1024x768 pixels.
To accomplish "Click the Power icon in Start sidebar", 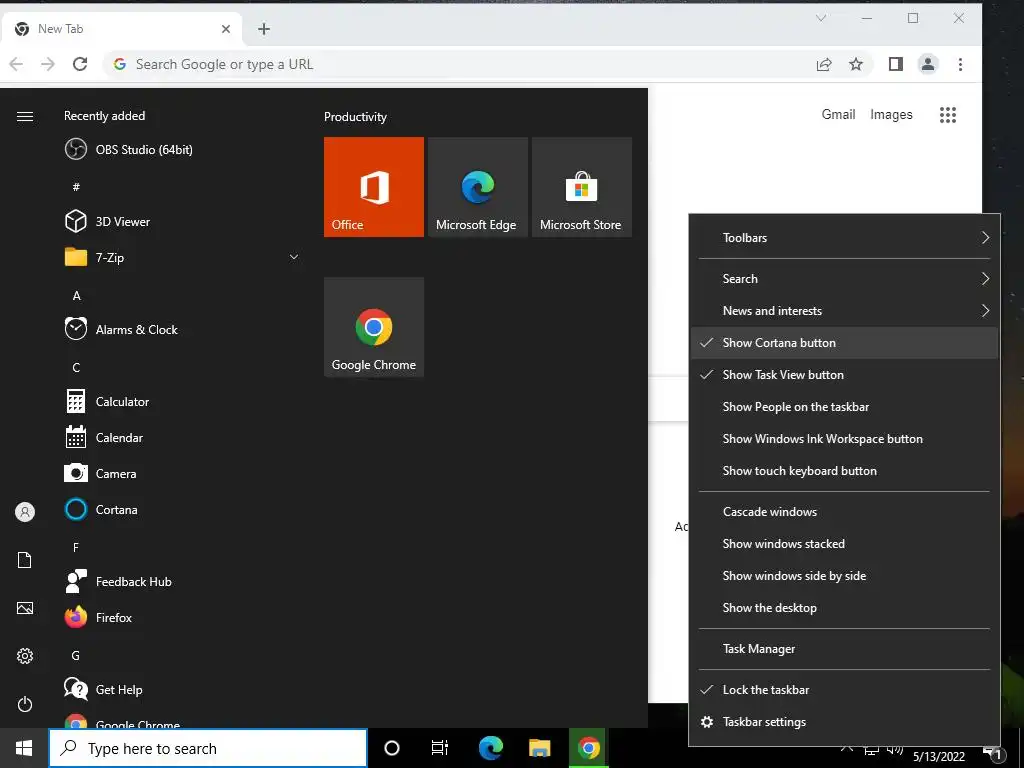I will click(25, 704).
